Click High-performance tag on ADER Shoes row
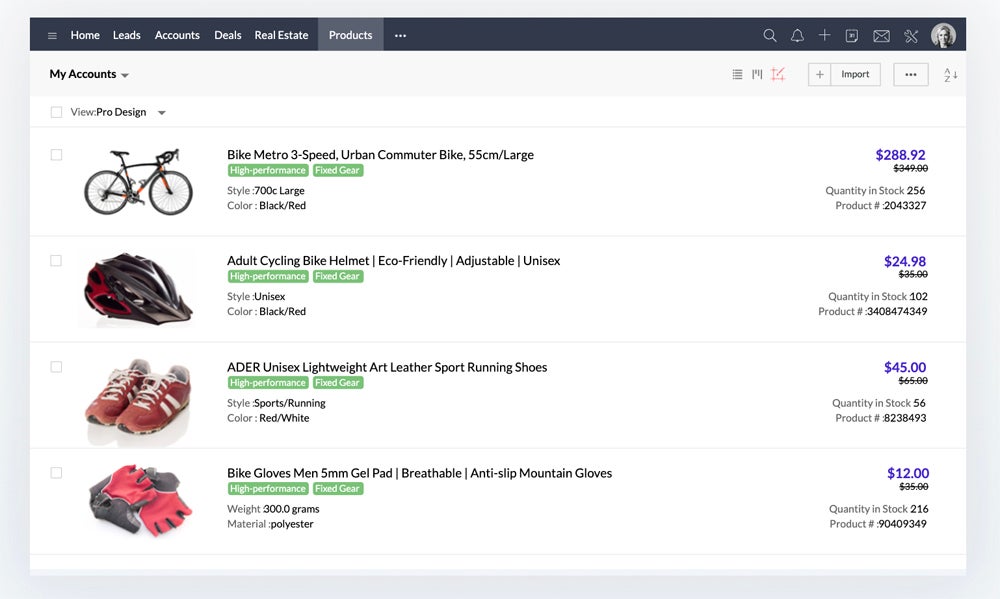1000x599 pixels. [x=268, y=383]
